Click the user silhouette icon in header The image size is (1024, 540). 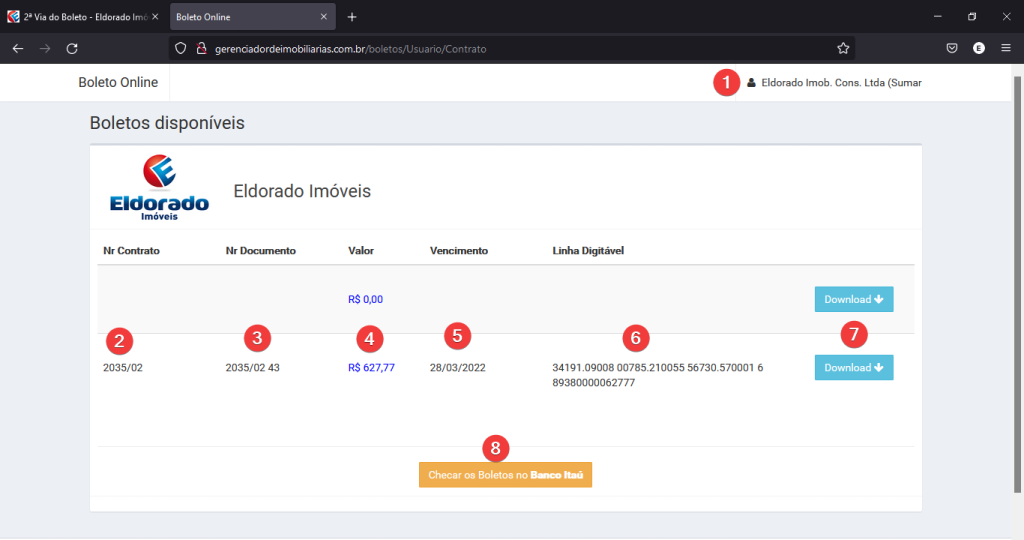751,83
